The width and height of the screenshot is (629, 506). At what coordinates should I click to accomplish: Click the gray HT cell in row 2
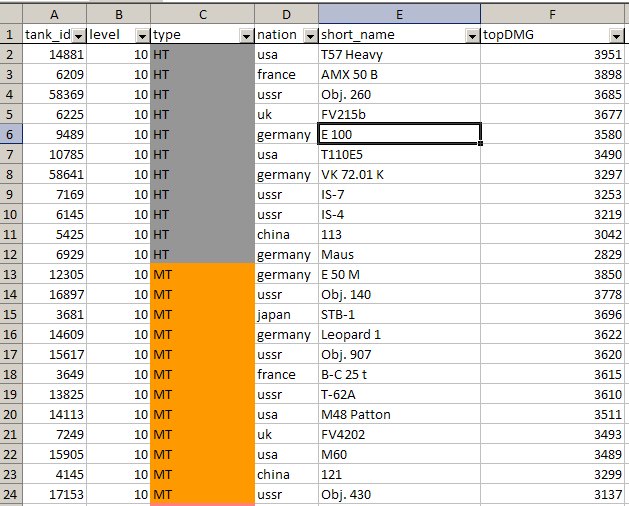(x=203, y=54)
